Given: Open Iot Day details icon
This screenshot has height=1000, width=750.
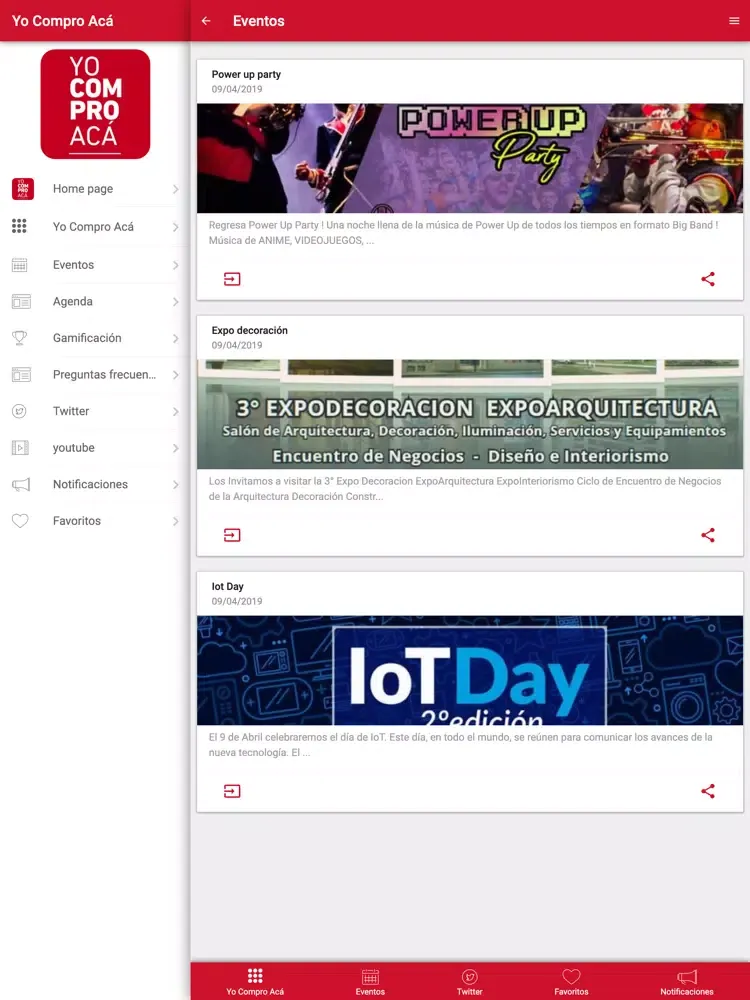Looking at the screenshot, I should [x=232, y=791].
